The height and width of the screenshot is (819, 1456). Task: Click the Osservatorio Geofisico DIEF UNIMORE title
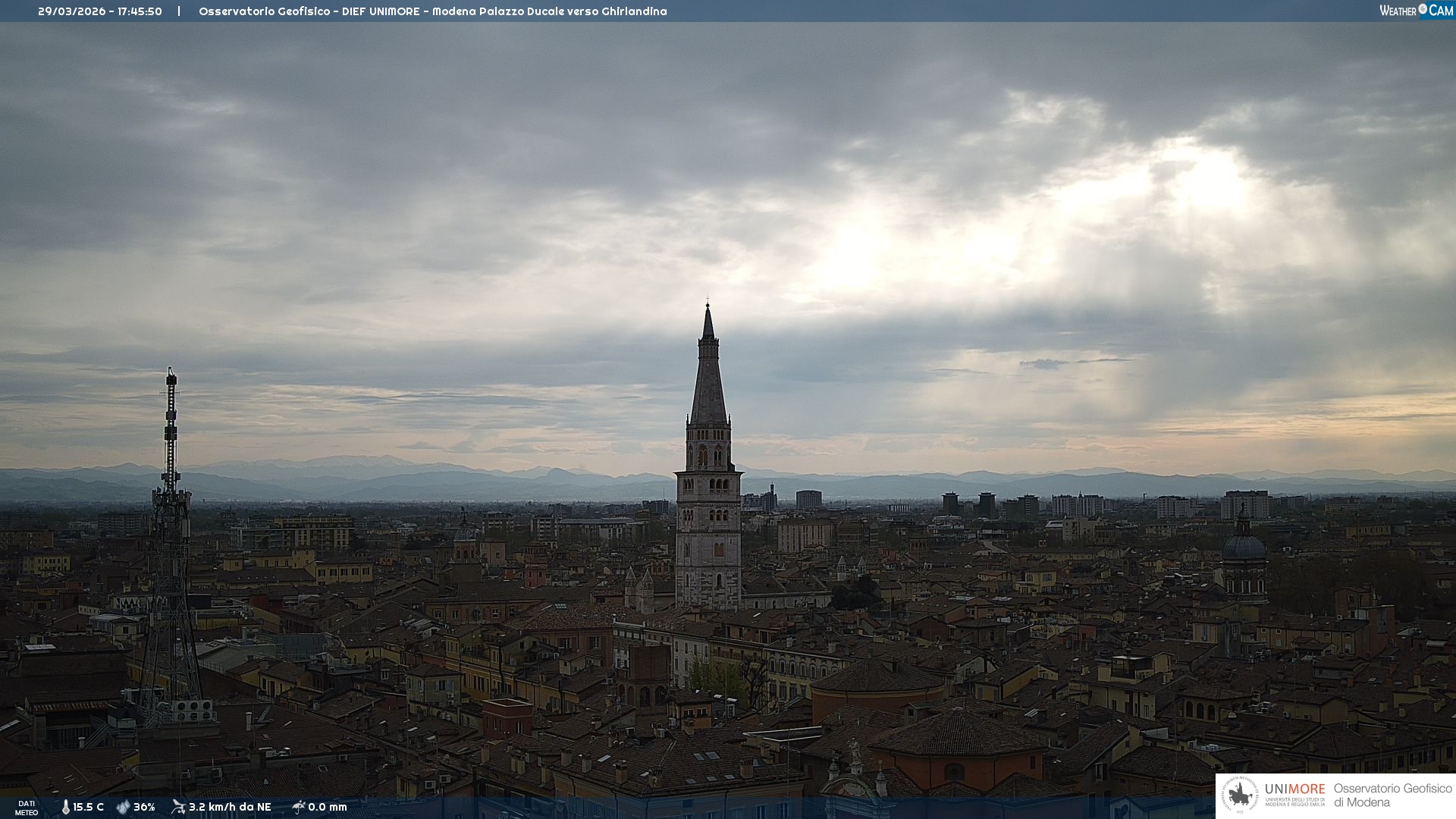pyautogui.click(x=432, y=11)
